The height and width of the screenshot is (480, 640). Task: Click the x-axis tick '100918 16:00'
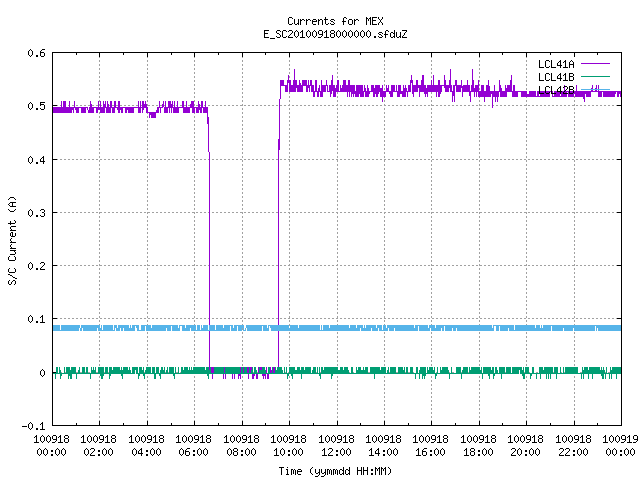coord(431,446)
